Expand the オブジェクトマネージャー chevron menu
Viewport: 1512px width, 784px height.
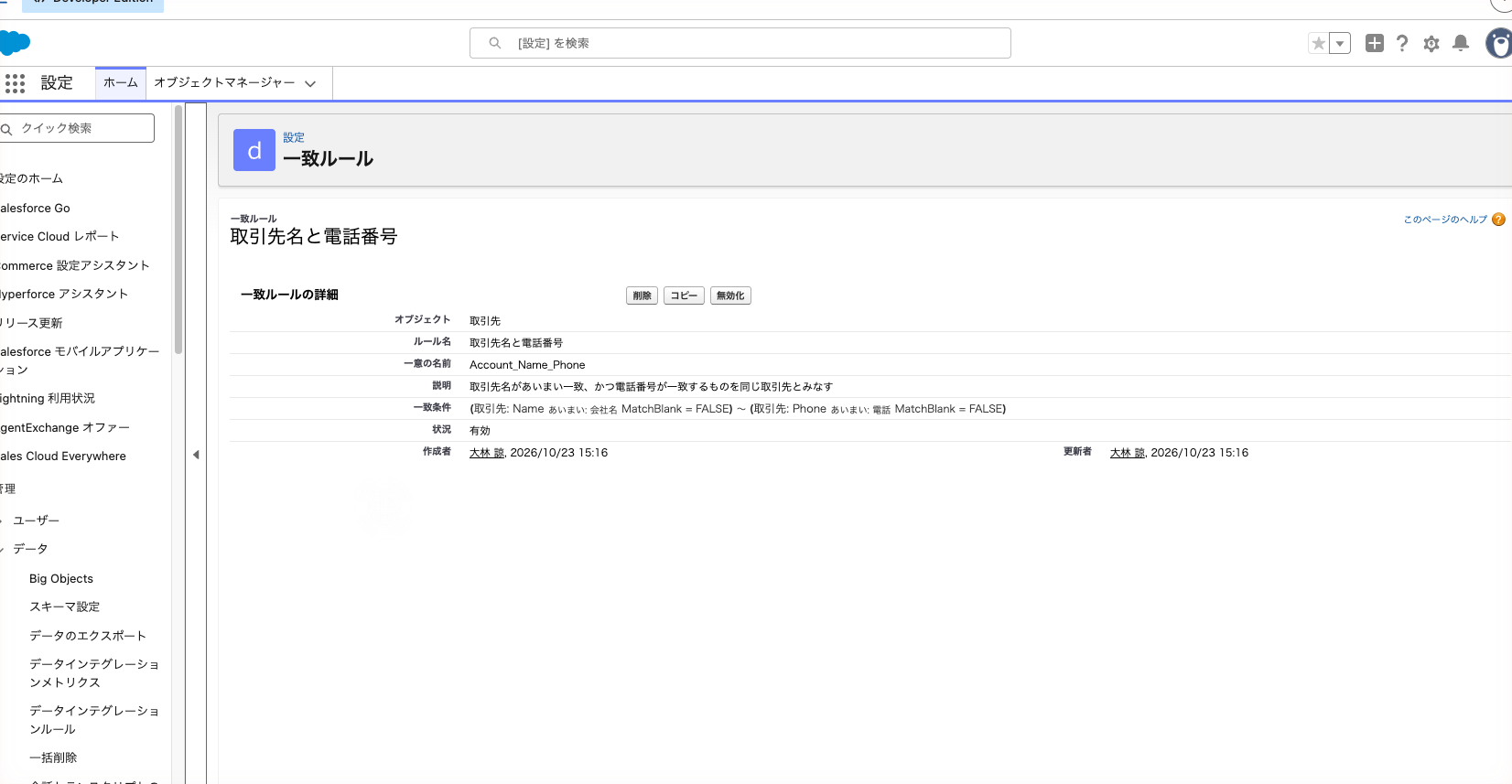(x=310, y=83)
